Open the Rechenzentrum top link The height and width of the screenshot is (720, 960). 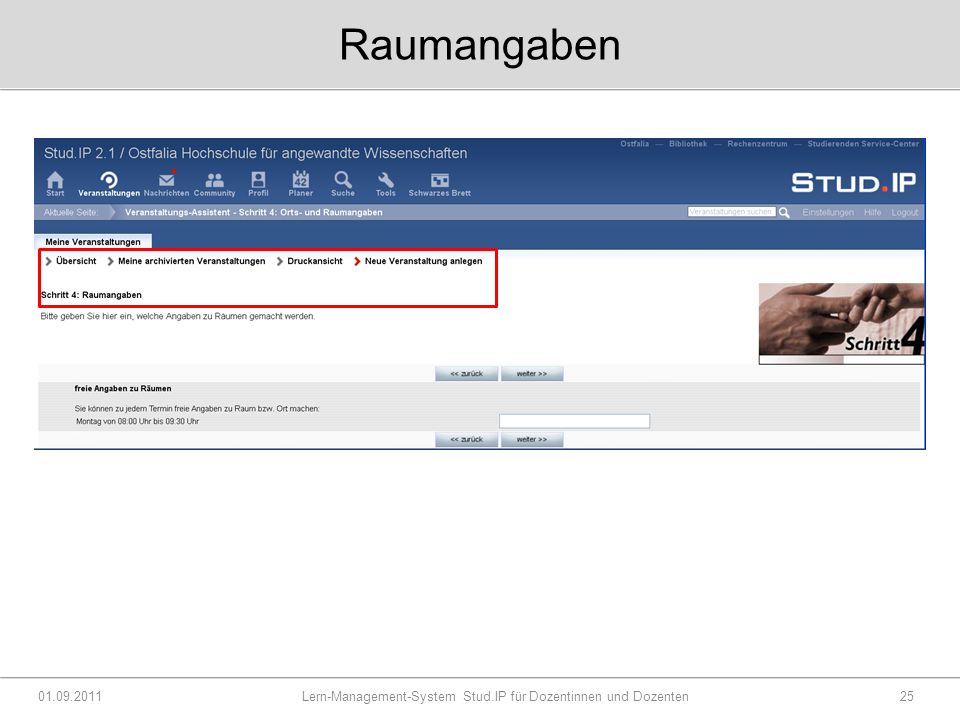point(757,144)
